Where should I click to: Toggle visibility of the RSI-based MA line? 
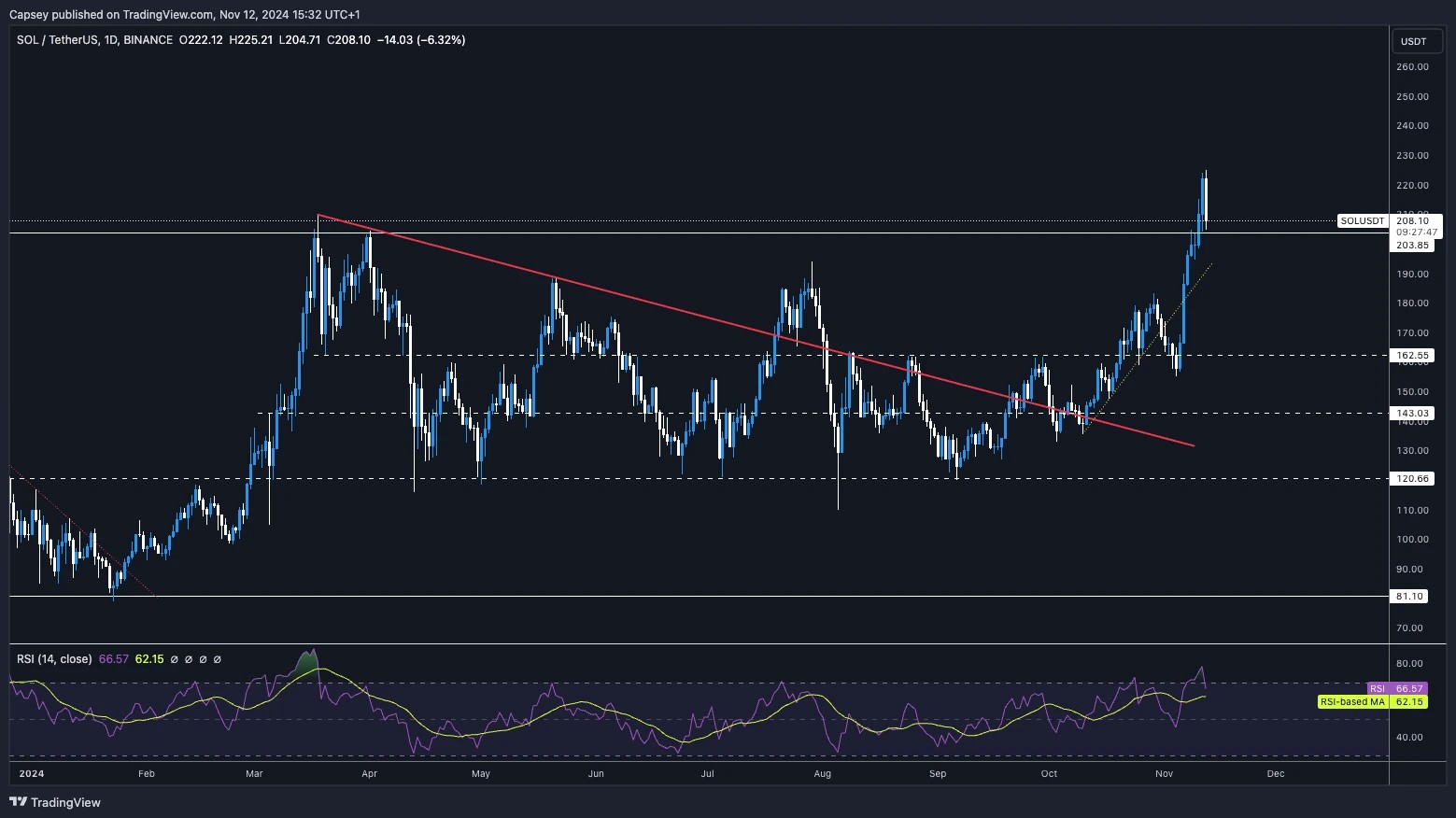tap(148, 658)
